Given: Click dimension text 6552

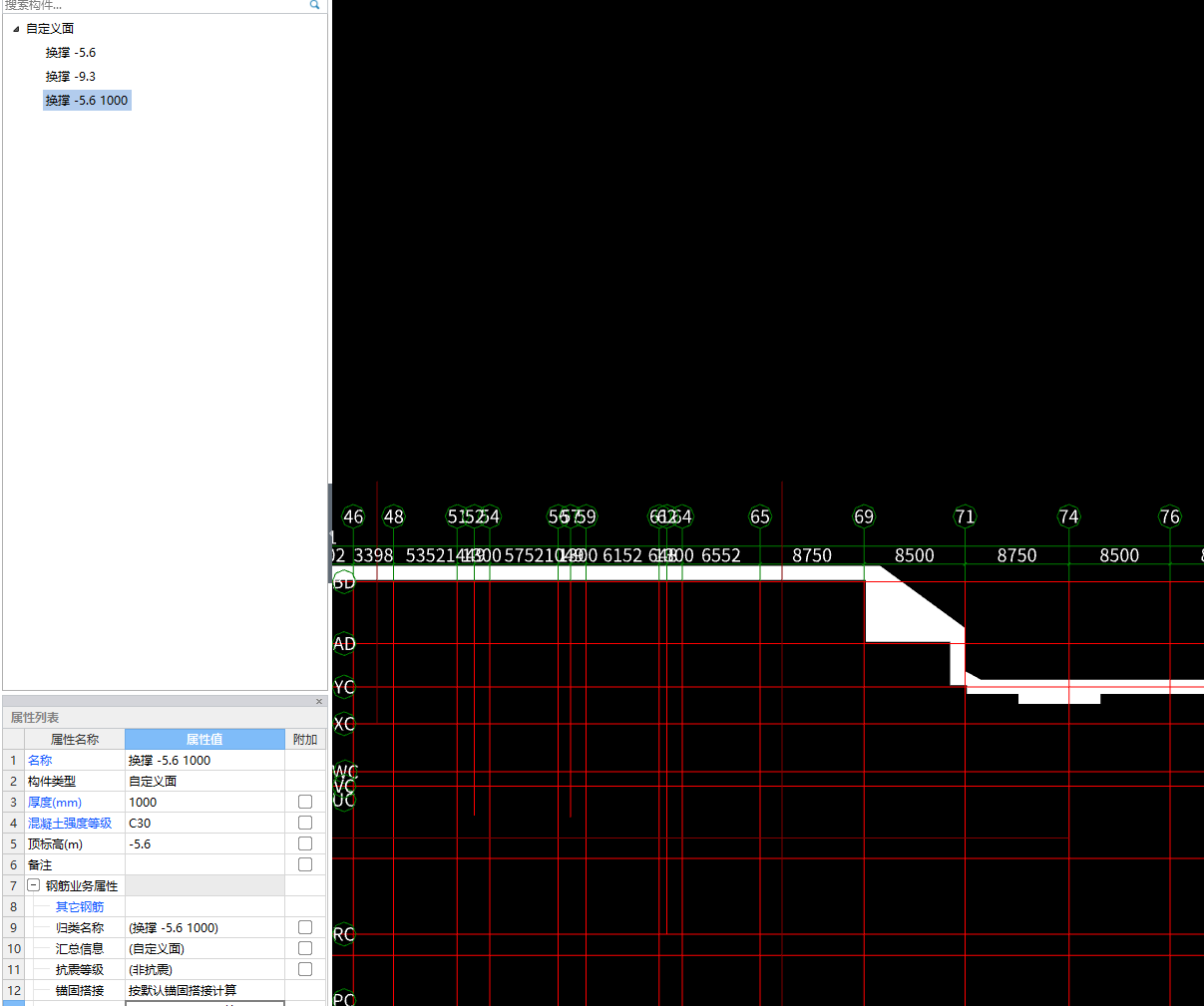Looking at the screenshot, I should pos(721,555).
